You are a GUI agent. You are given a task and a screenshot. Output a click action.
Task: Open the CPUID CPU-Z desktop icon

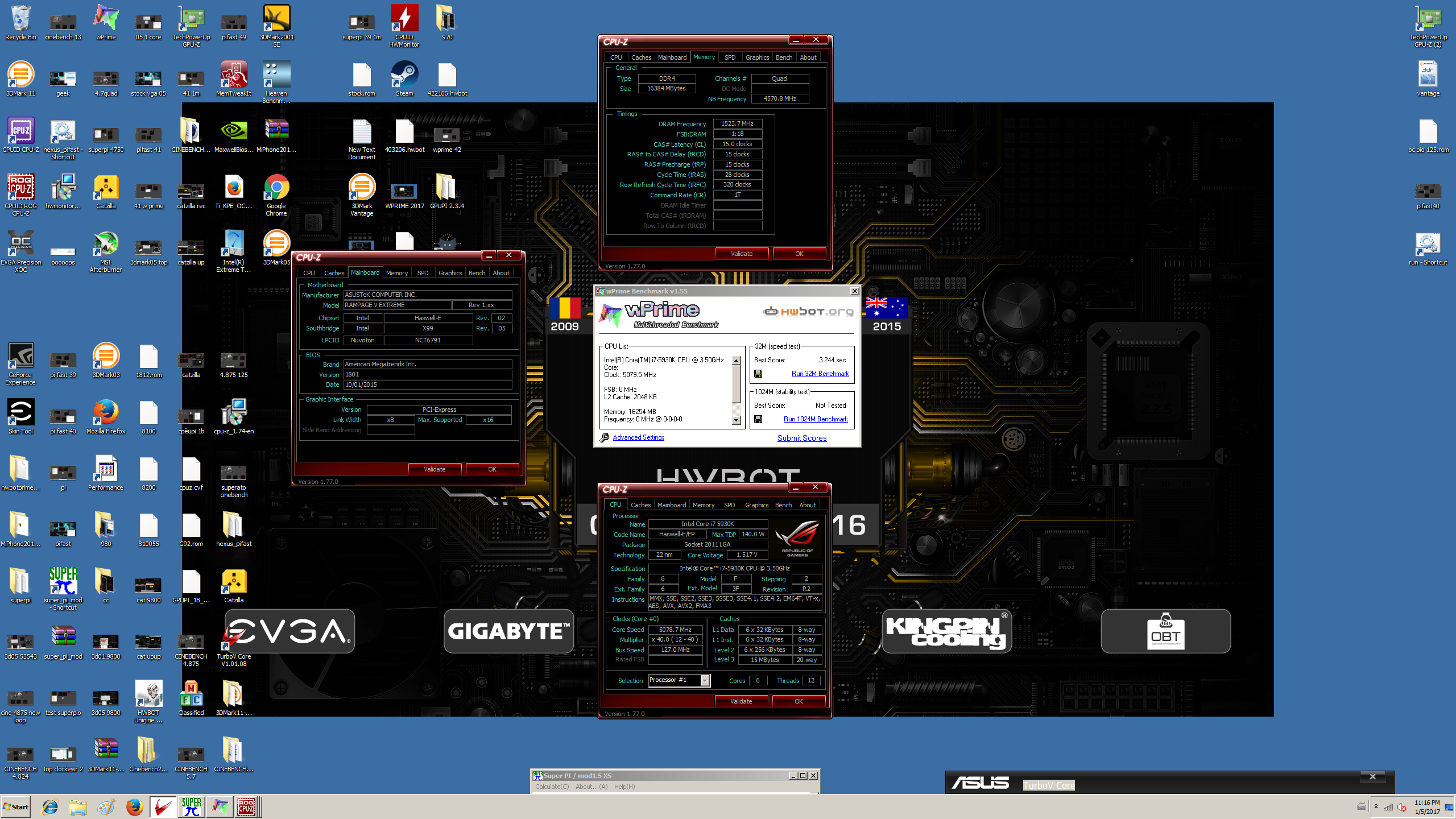[x=20, y=135]
